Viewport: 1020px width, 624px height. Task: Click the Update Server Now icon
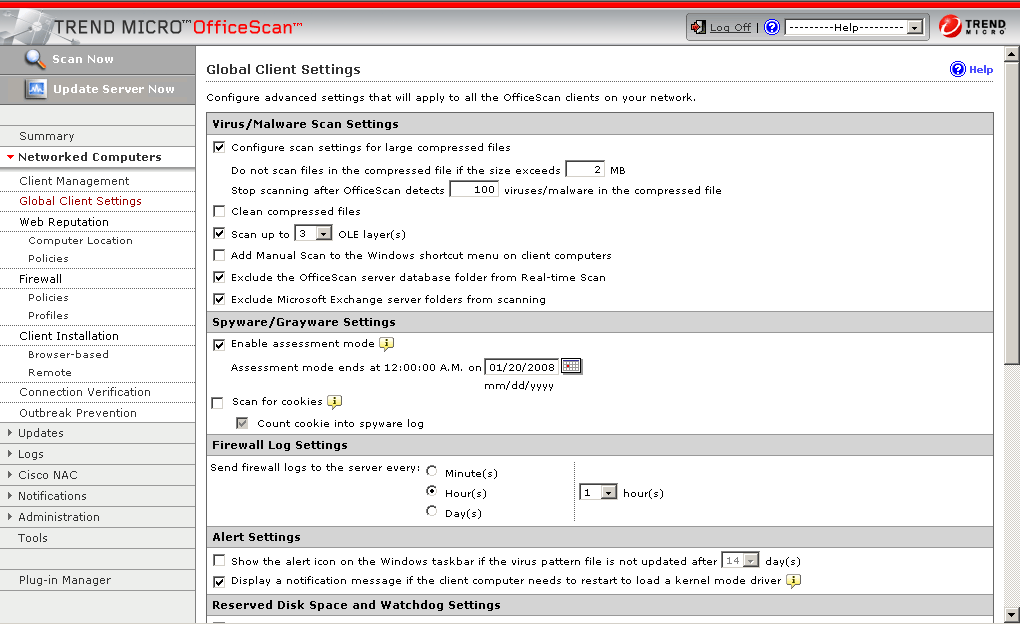(36, 88)
